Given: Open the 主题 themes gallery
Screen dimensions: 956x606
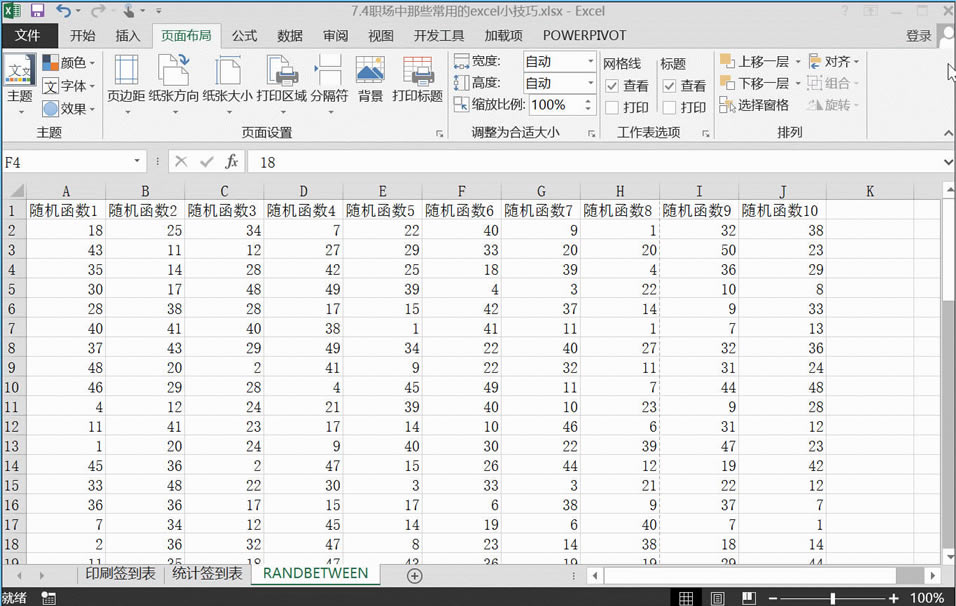Looking at the screenshot, I should click(20, 80).
